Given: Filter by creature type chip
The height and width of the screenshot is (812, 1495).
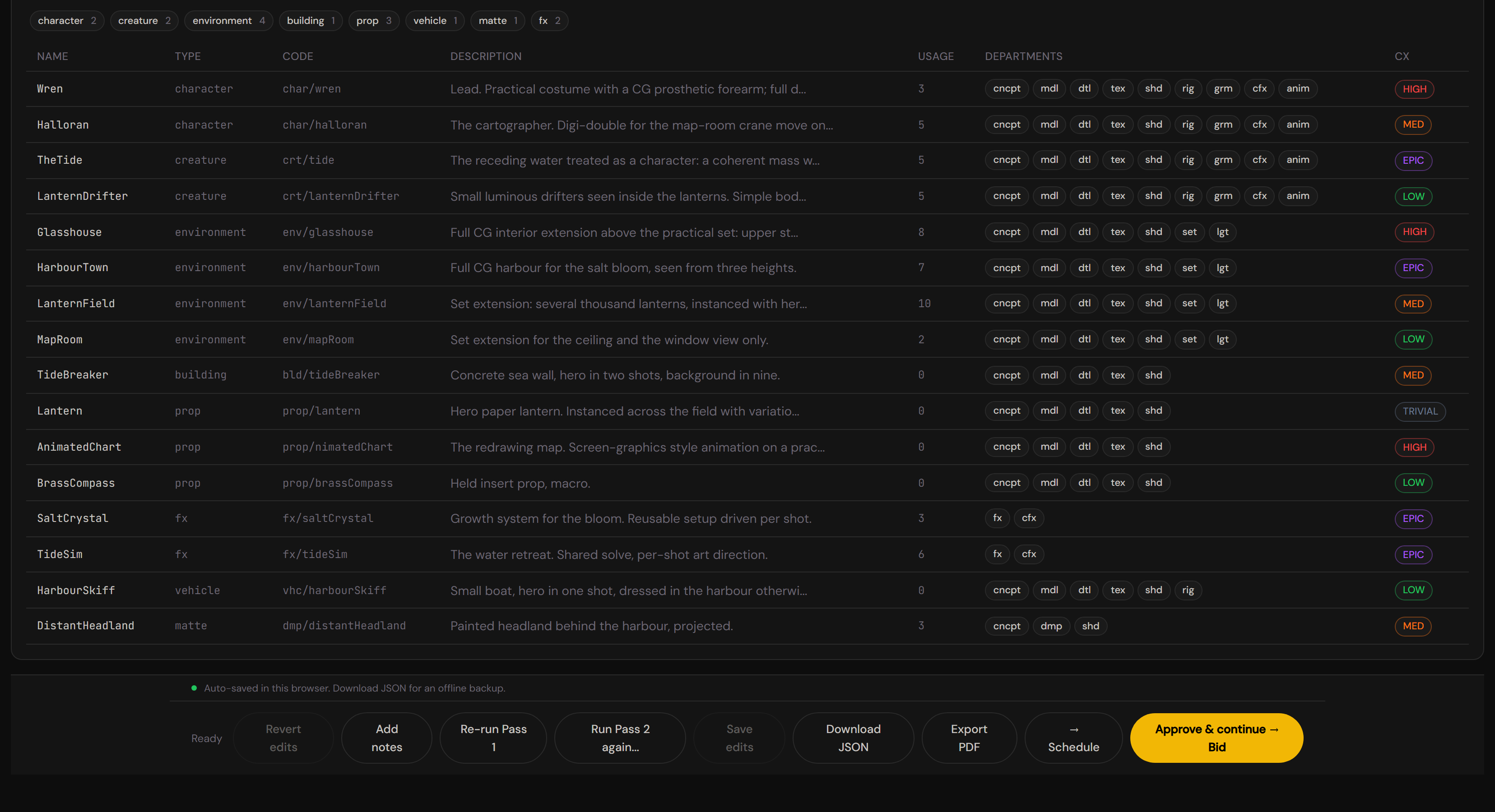Looking at the screenshot, I should point(144,21).
